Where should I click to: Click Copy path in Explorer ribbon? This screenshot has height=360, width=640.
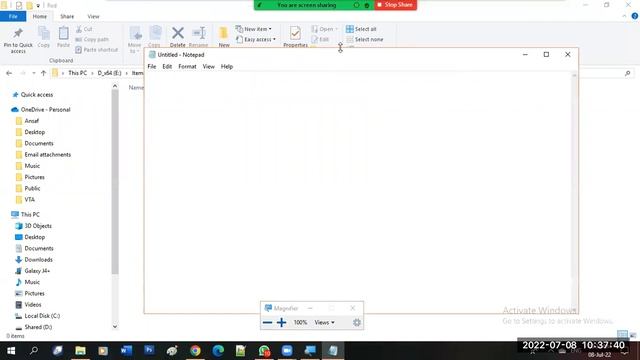92,39
